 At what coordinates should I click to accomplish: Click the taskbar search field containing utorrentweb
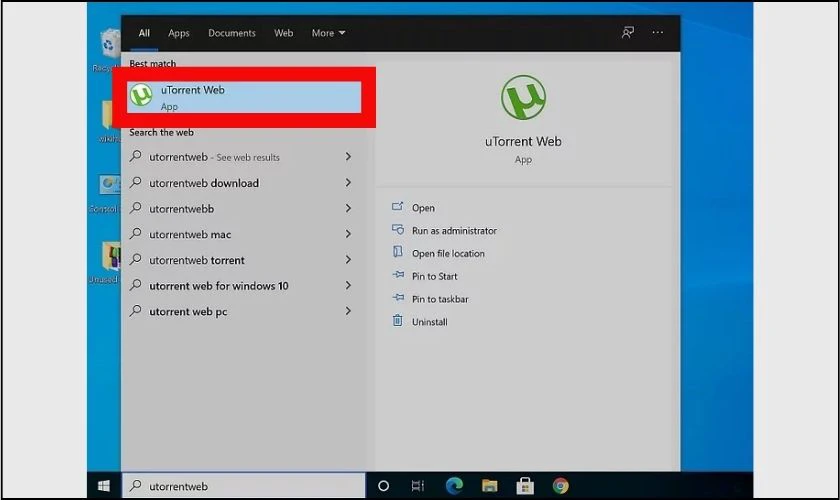coord(244,486)
